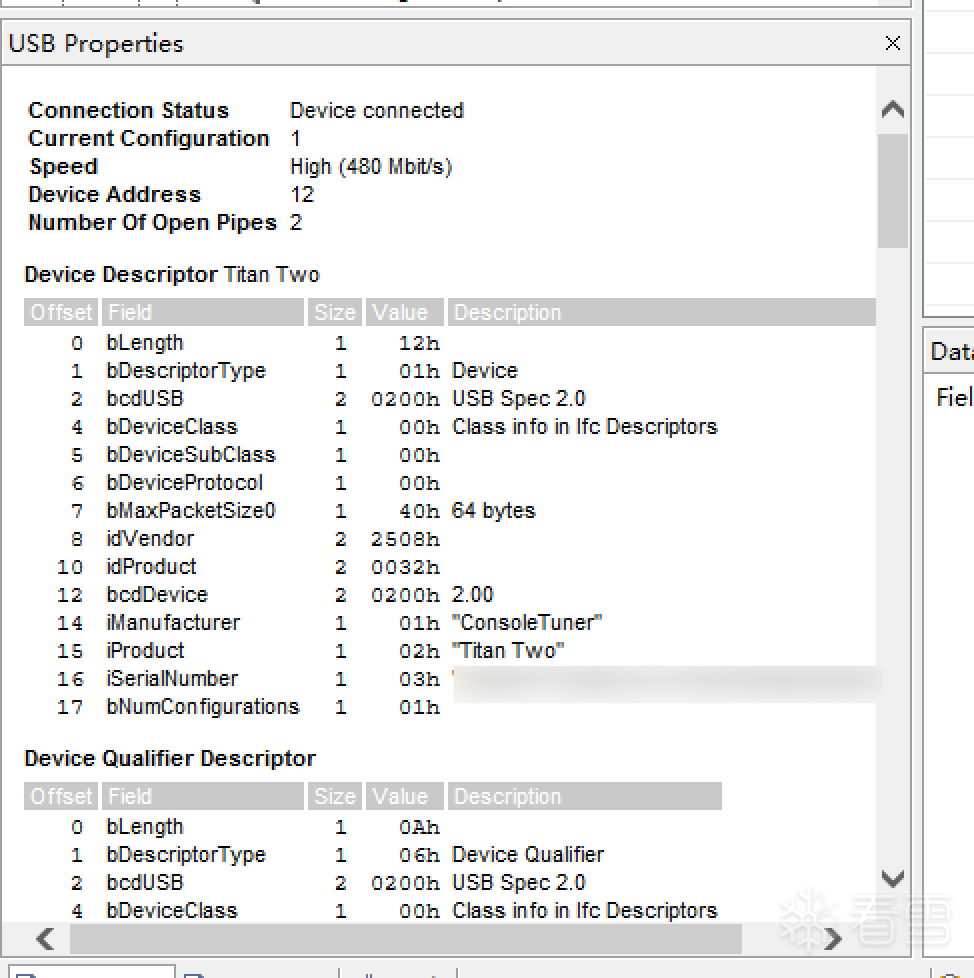
Task: Close the USB Properties panel
Action: click(892, 43)
